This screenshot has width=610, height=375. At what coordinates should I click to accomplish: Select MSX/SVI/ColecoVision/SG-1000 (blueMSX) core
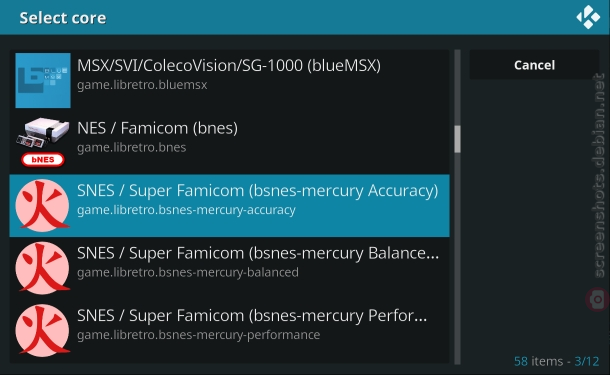click(230, 81)
